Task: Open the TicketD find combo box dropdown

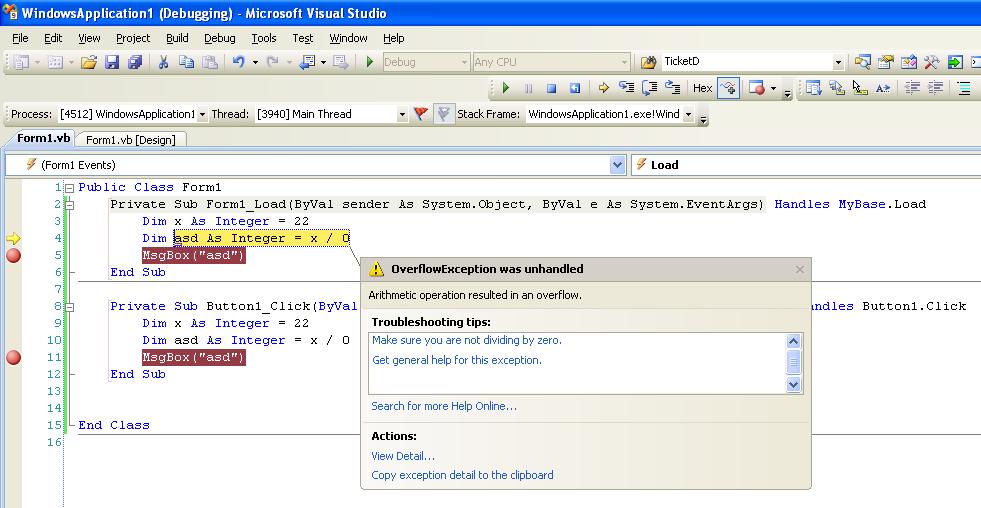Action: click(838, 62)
